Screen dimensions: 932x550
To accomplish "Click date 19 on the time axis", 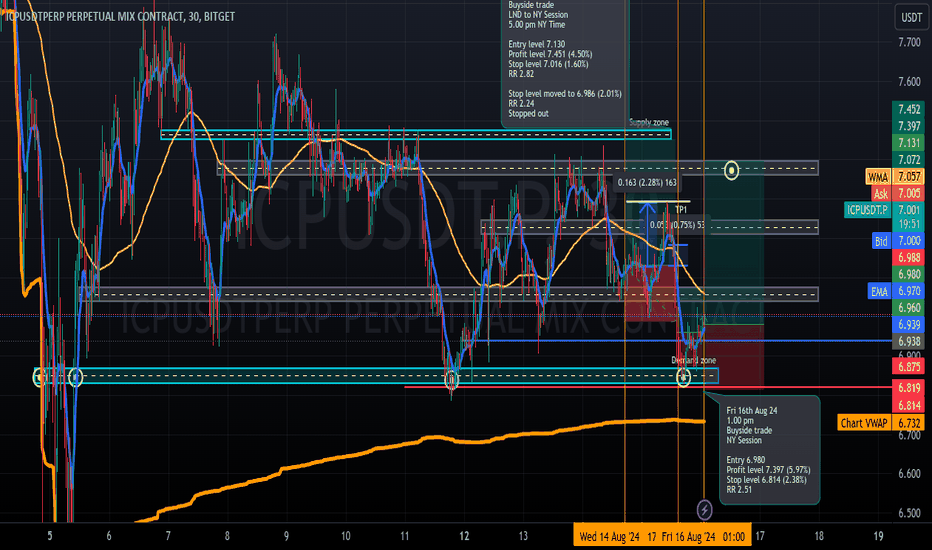I will pyautogui.click(x=878, y=536).
